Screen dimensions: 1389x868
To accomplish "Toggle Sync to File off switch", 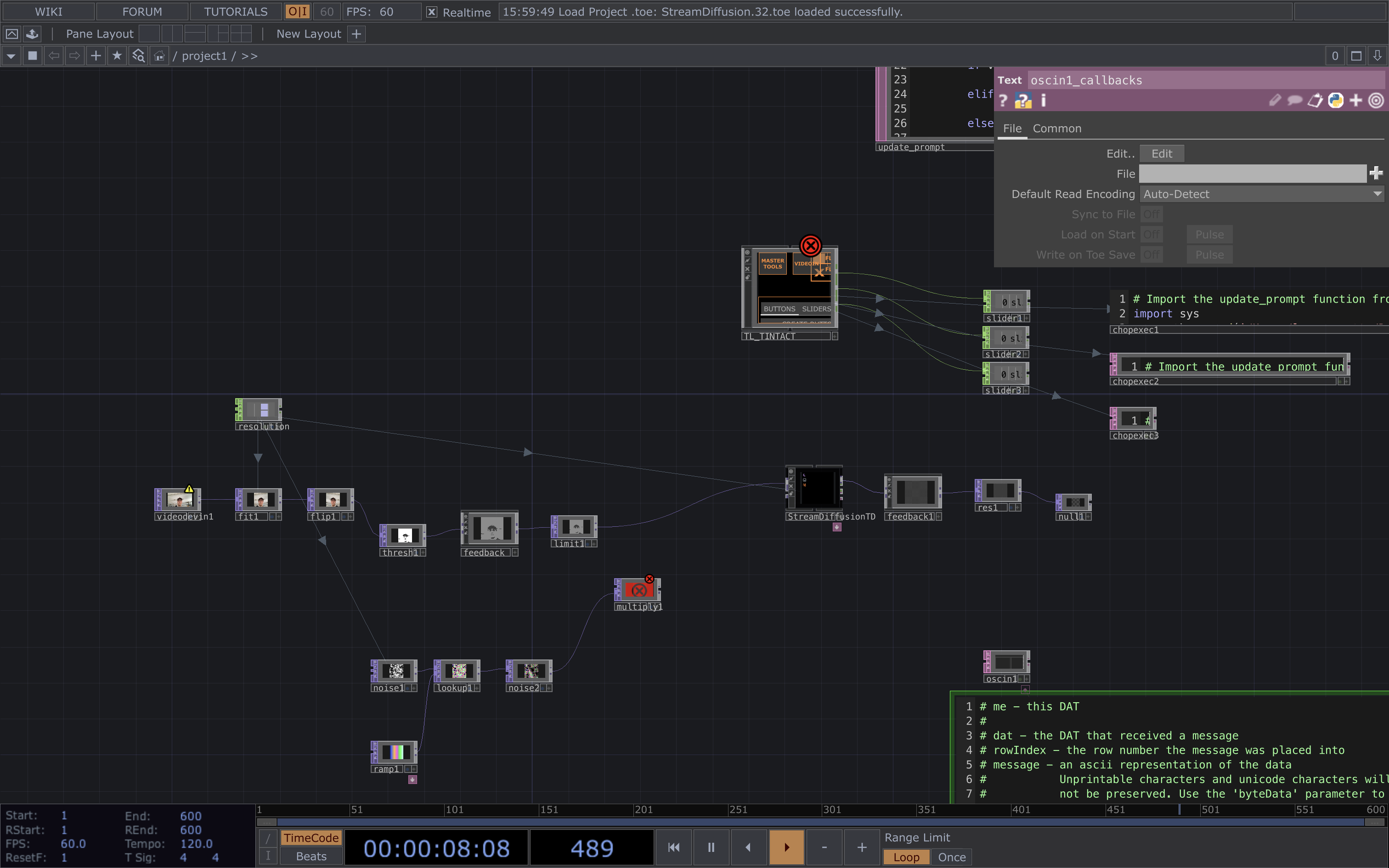I will tap(1151, 215).
